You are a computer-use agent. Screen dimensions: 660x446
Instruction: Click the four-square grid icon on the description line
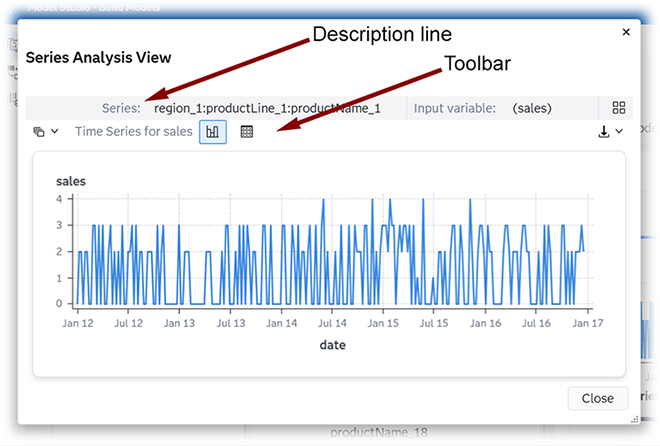[618, 108]
